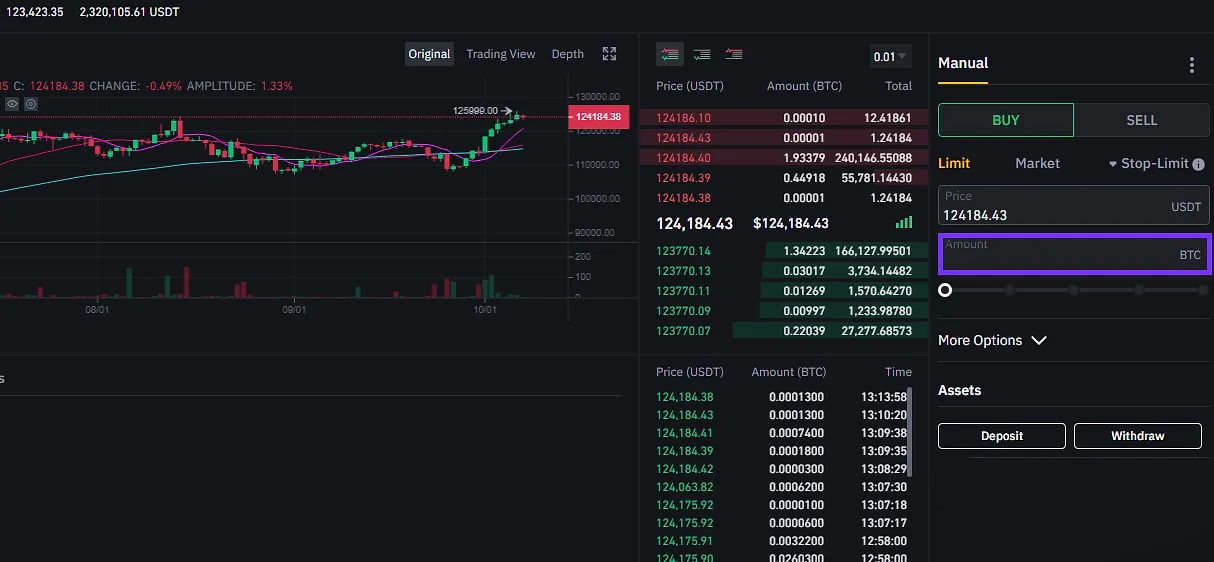Click the midpoint dot on amount slider
1214x562 pixels.
click(x=1074, y=290)
